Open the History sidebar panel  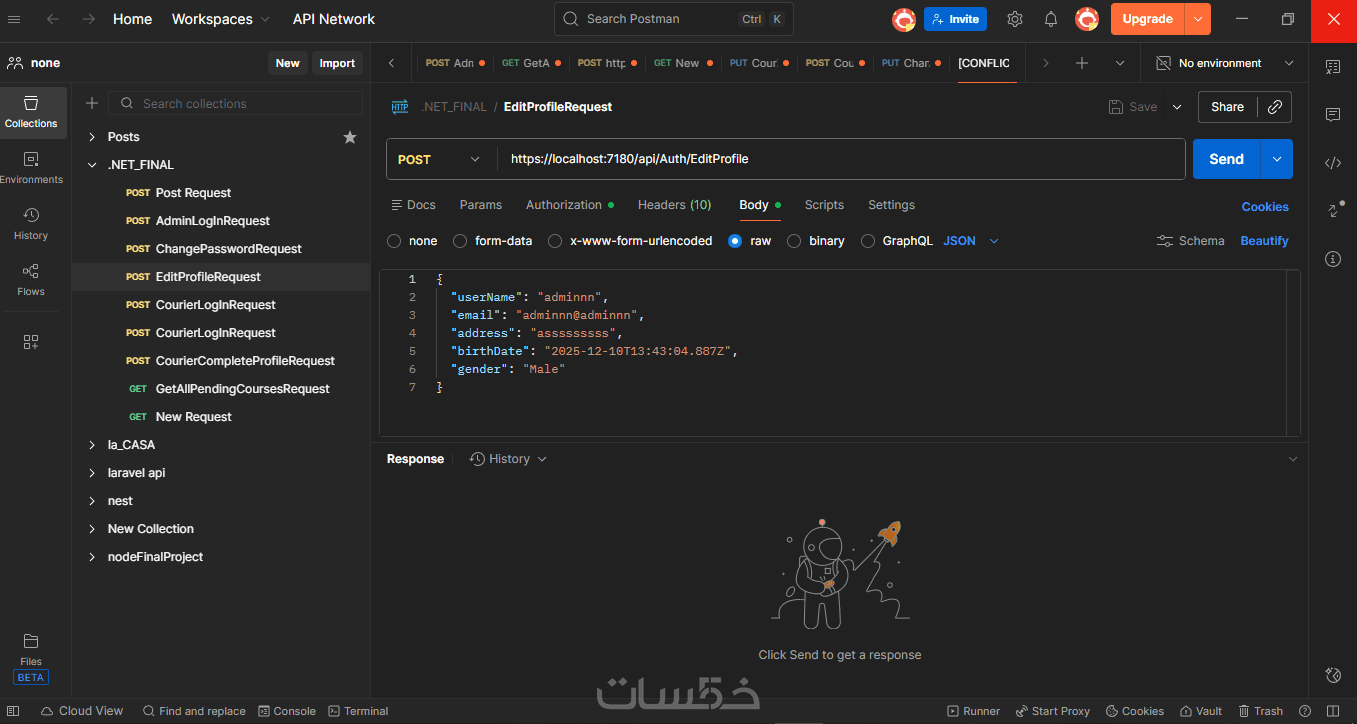point(31,224)
